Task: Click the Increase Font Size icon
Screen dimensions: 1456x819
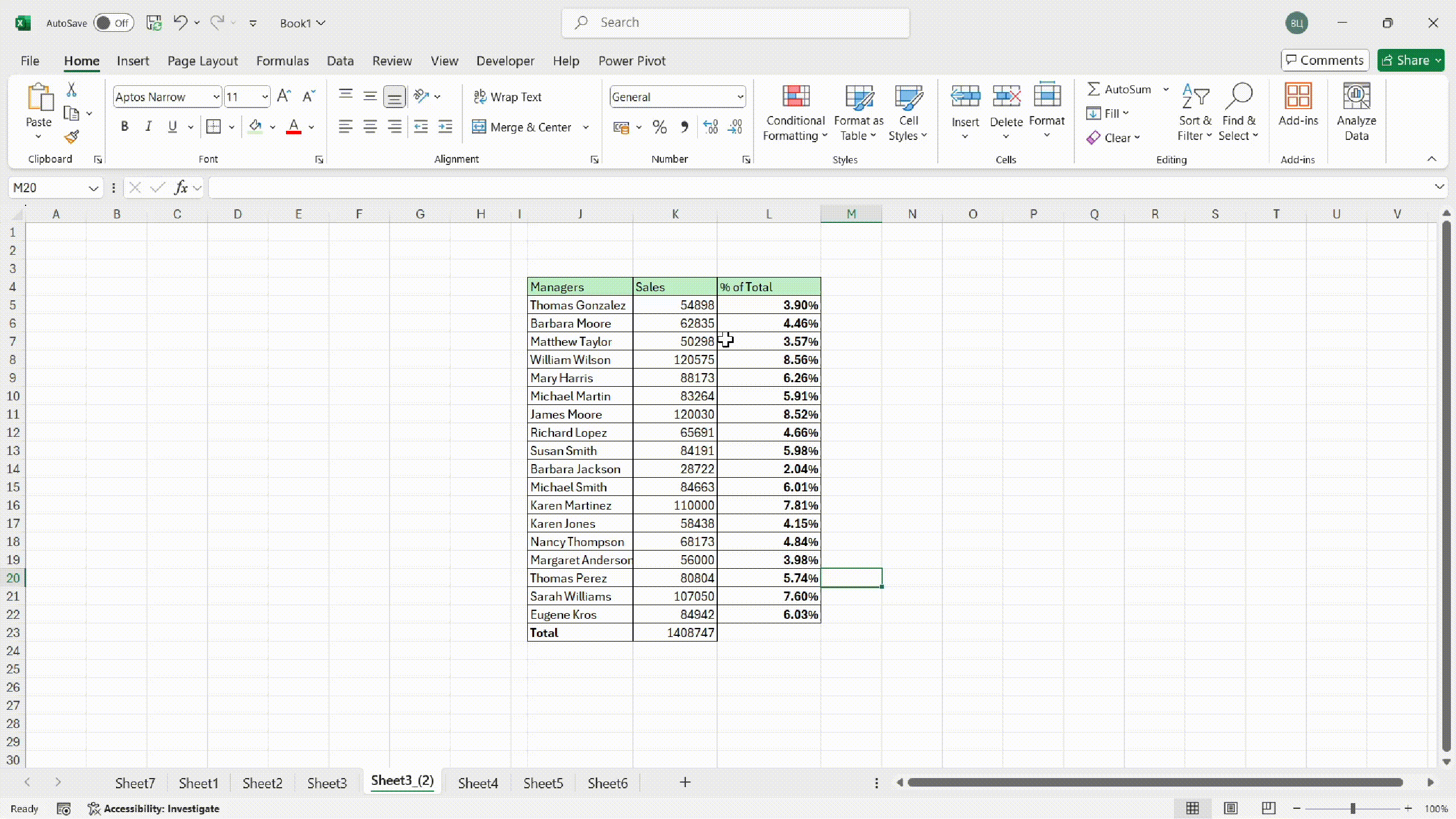Action: pyautogui.click(x=284, y=96)
